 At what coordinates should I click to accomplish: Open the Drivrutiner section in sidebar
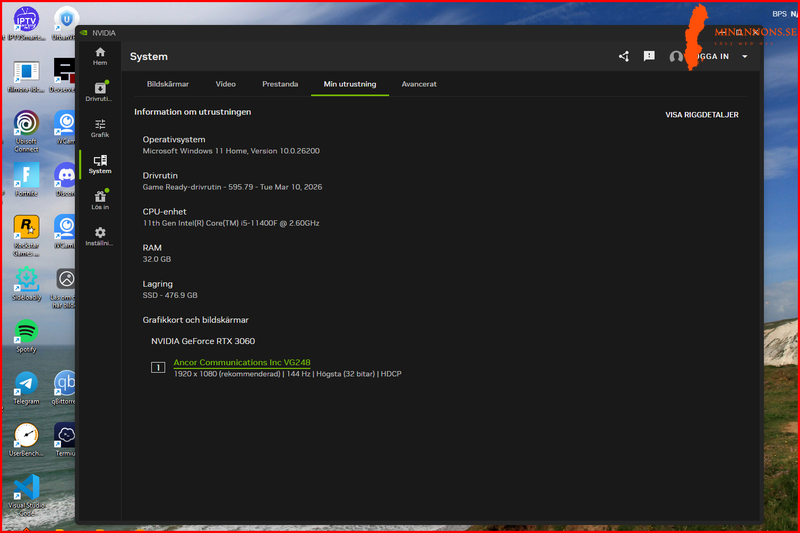100,92
